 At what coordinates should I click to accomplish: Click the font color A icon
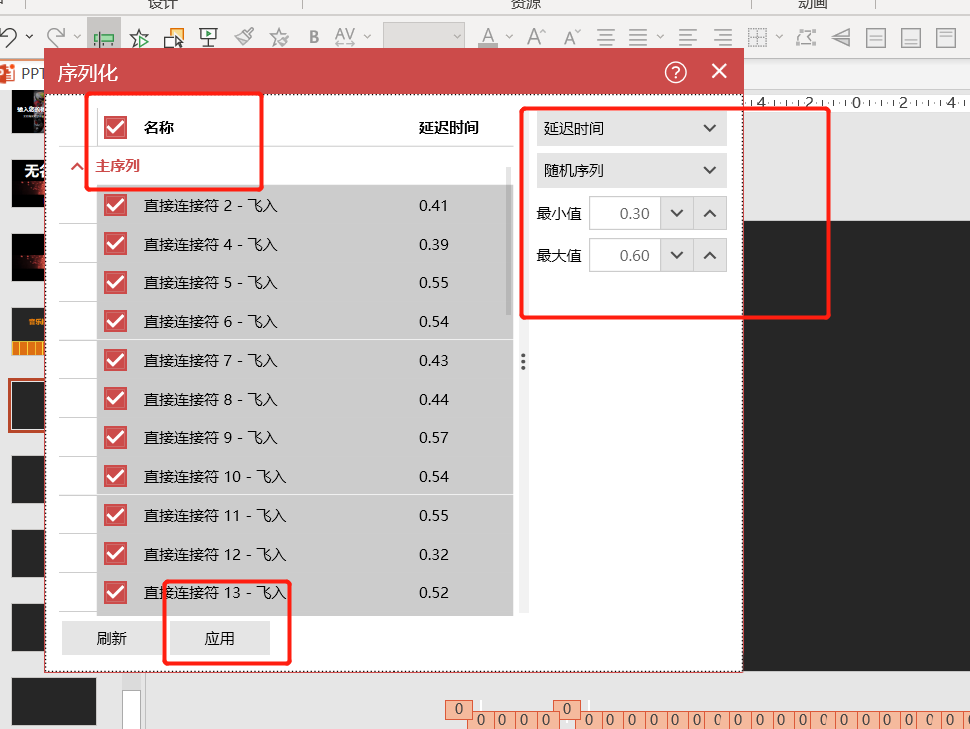488,38
